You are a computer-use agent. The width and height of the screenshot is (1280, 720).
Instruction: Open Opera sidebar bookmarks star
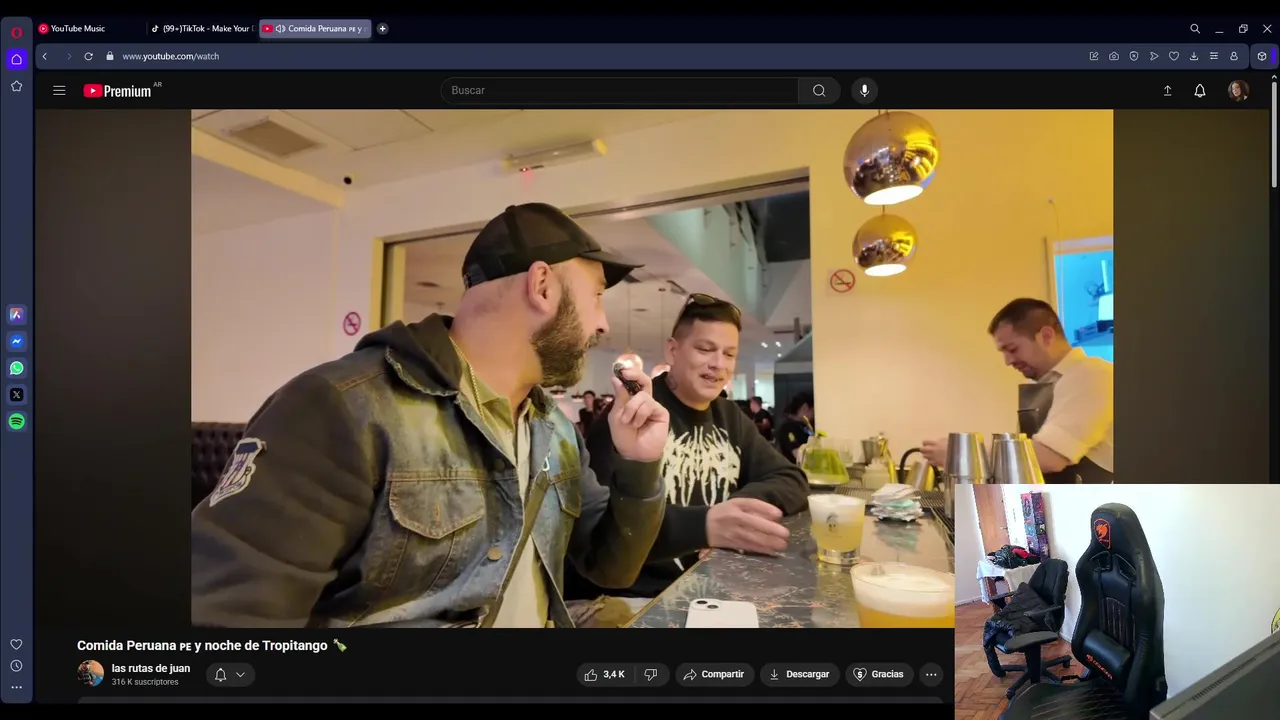tap(16, 86)
